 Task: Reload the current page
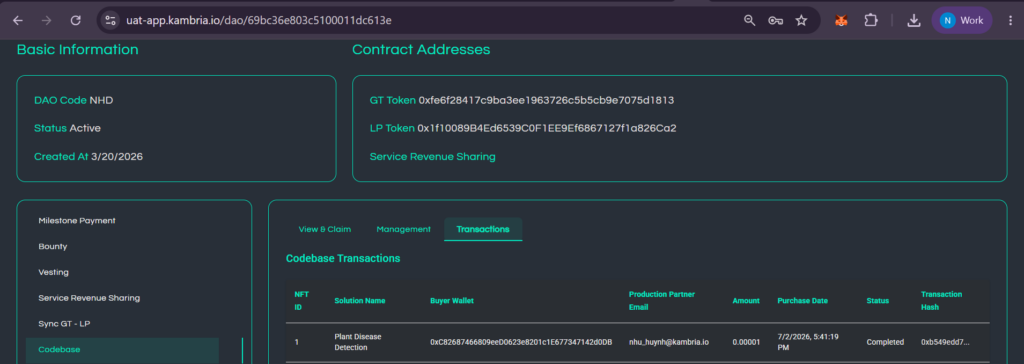[x=76, y=20]
